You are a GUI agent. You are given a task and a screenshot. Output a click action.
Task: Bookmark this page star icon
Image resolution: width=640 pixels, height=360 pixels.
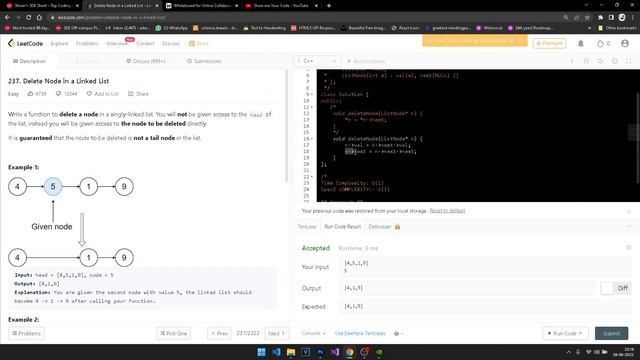tap(587, 18)
